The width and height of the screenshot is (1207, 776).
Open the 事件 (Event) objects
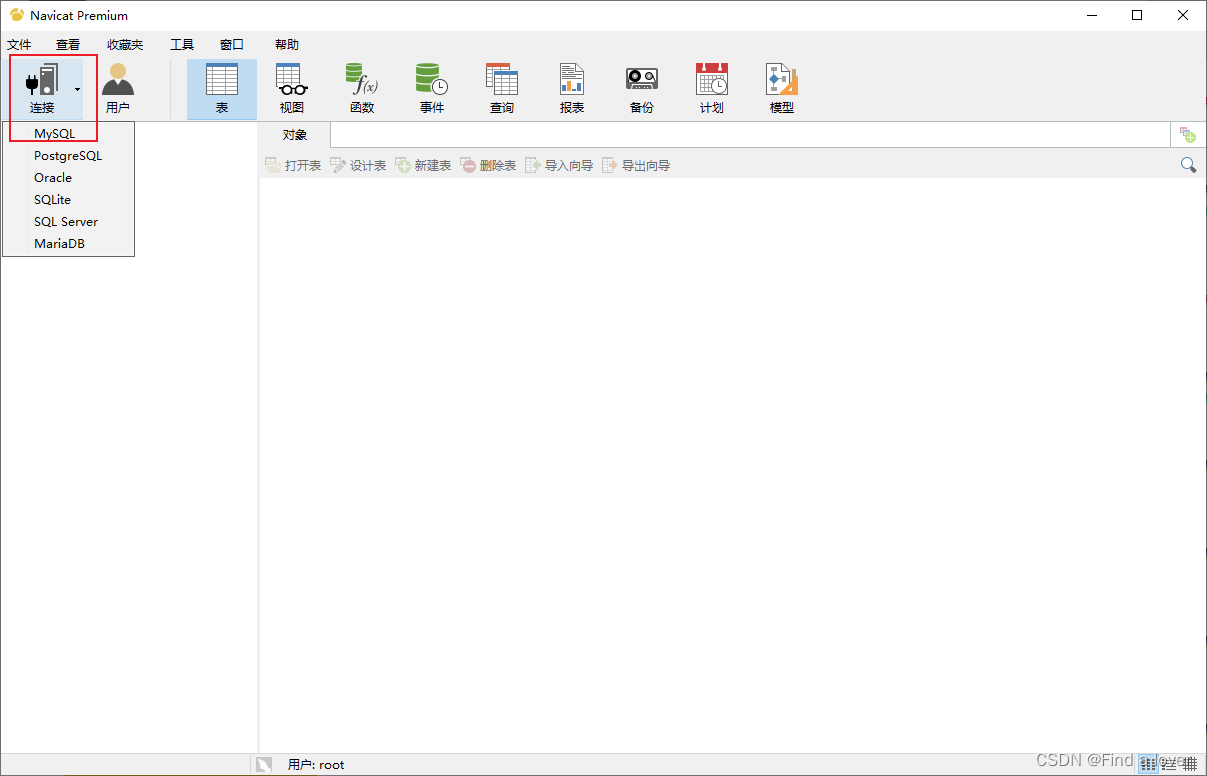432,88
